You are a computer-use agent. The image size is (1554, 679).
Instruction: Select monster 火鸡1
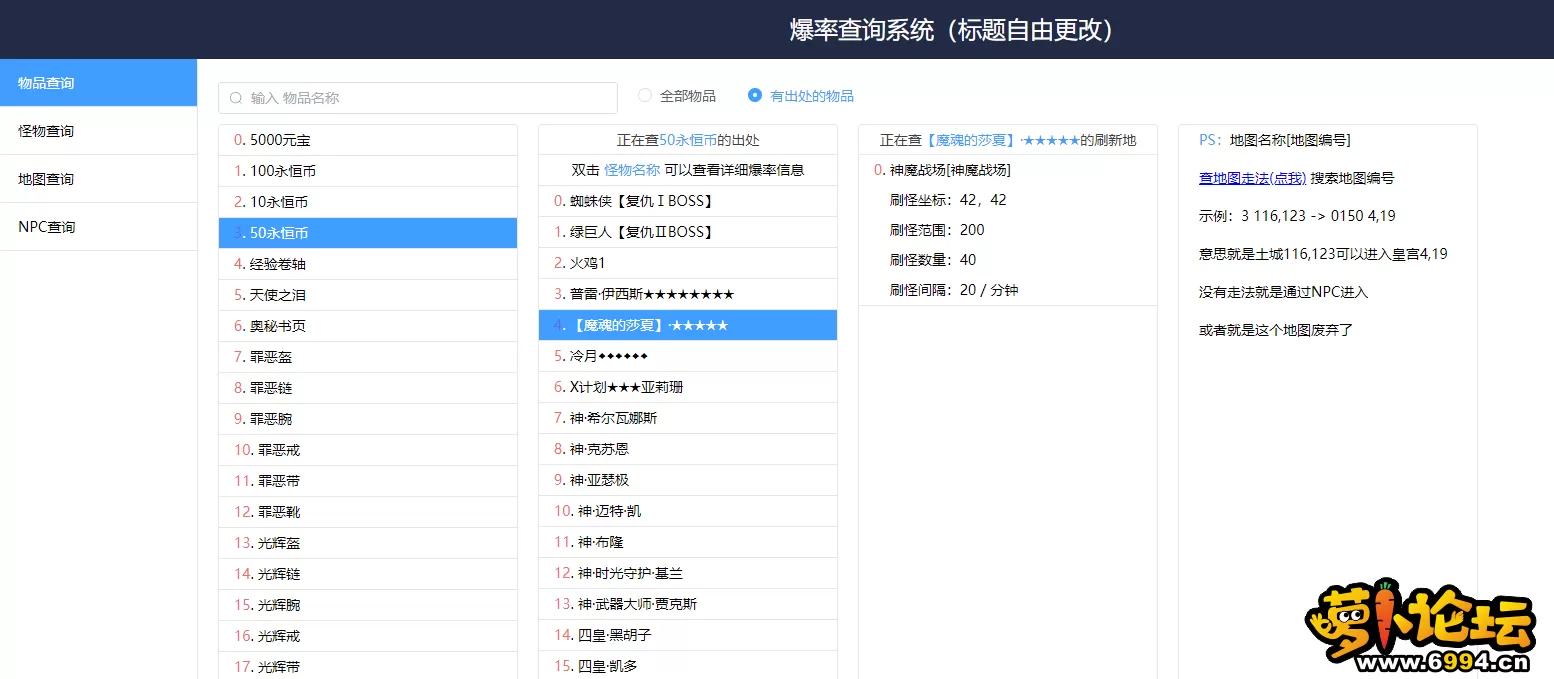click(688, 264)
